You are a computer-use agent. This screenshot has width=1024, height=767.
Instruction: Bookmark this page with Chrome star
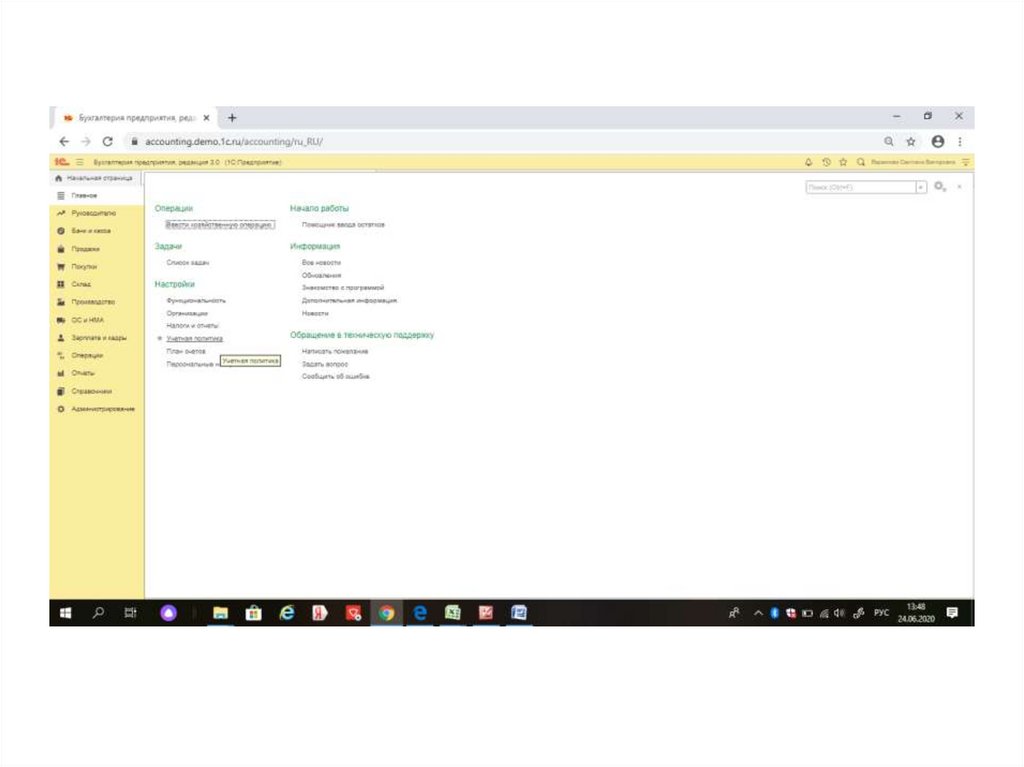coord(910,141)
